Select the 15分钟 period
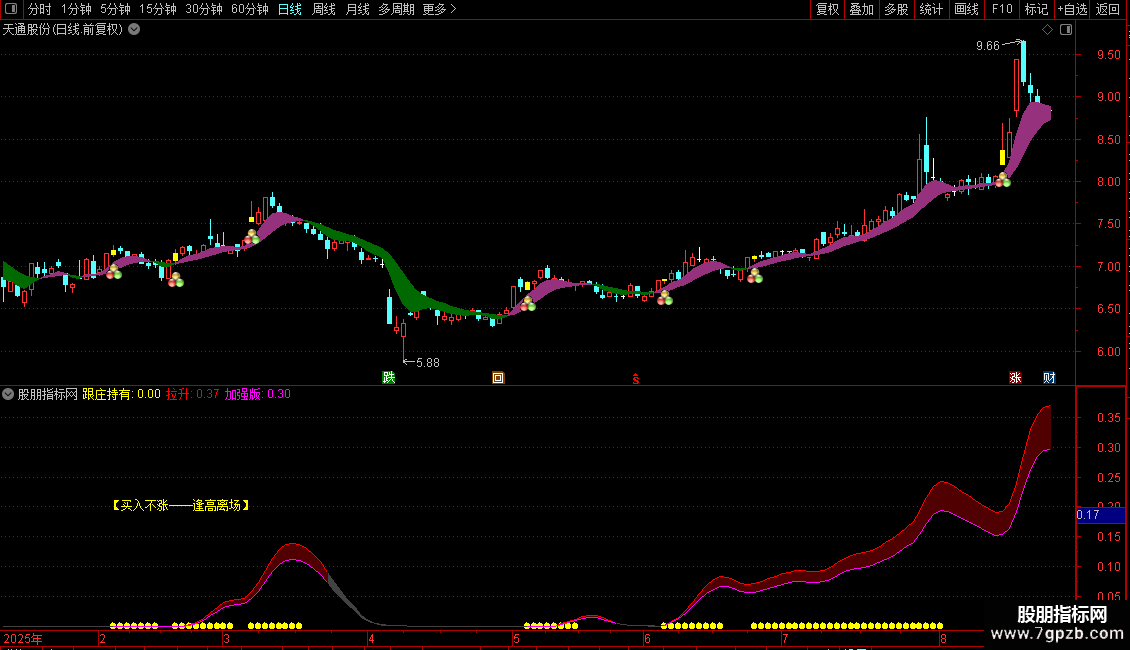Viewport: 1130px width, 650px height. (x=158, y=9)
